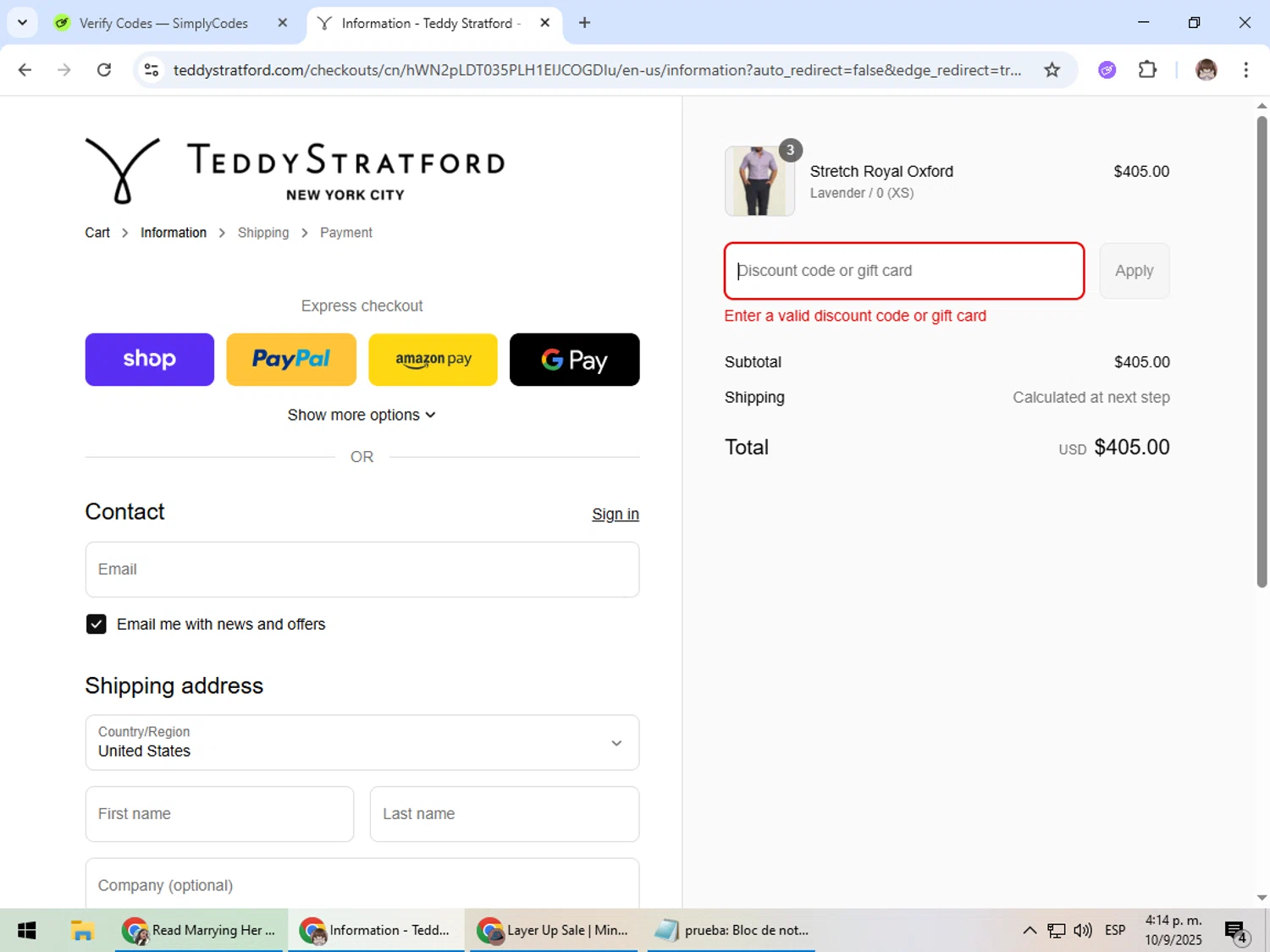
Task: Focus the Email input field
Action: point(362,570)
